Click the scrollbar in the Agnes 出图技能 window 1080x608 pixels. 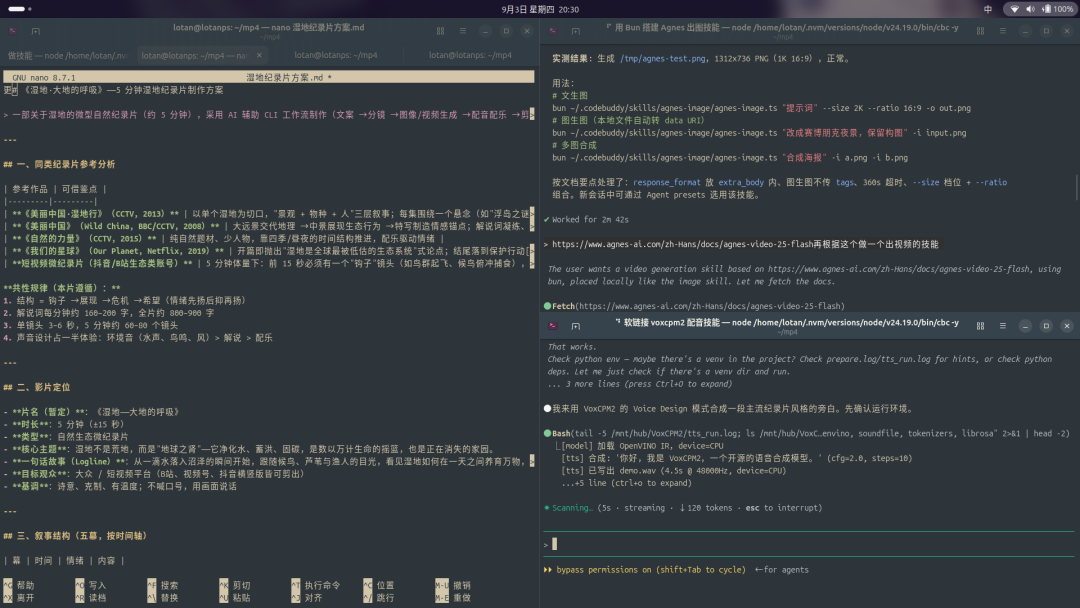pyautogui.click(x=1076, y=188)
